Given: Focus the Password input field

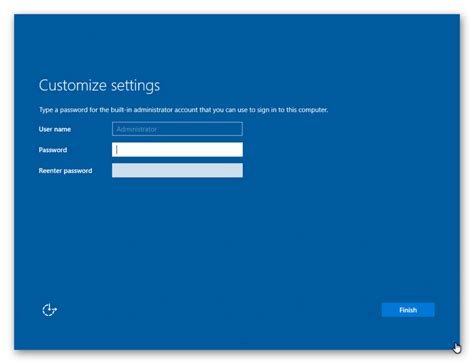Looking at the screenshot, I should coord(177,150).
